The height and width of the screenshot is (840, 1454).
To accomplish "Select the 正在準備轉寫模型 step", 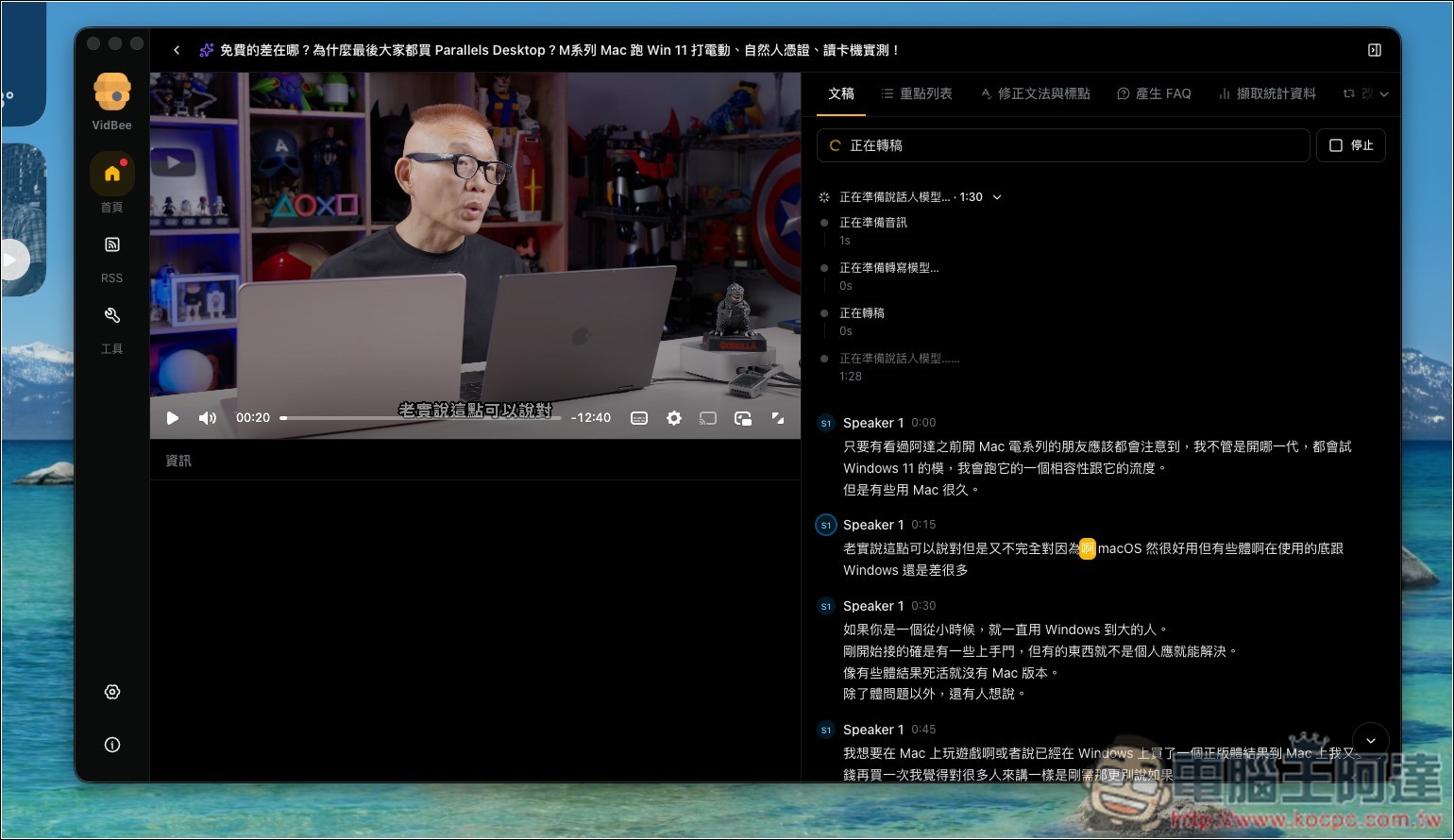I will pos(889,268).
